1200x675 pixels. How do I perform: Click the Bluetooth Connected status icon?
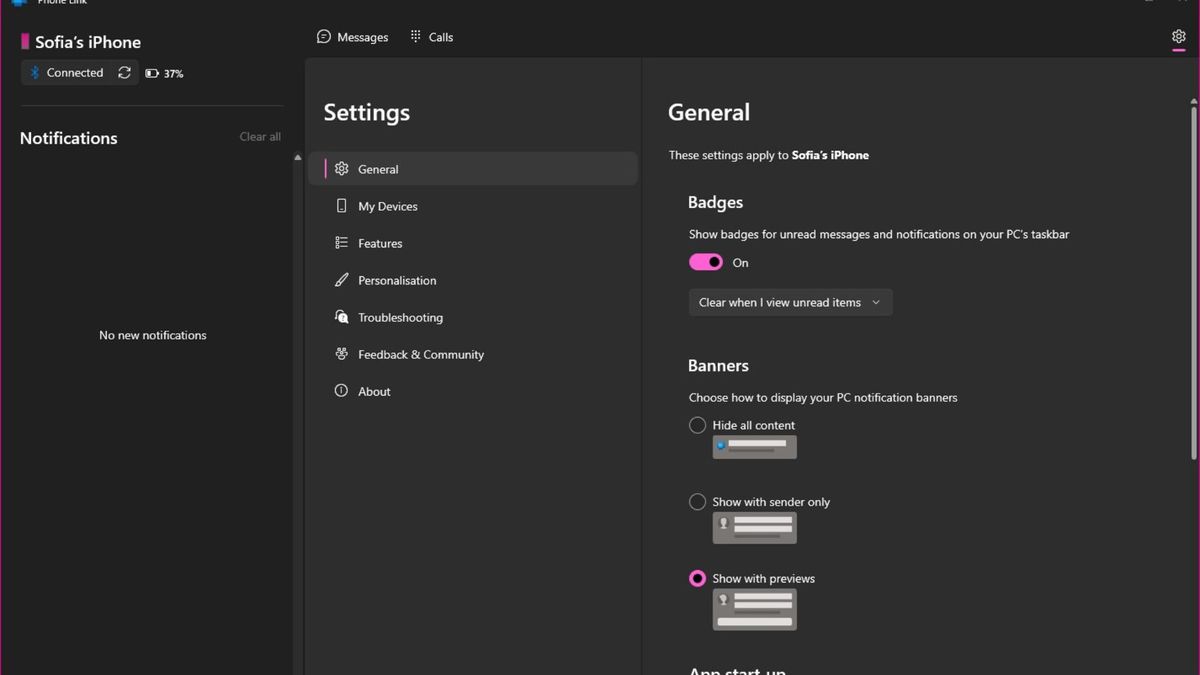34,73
